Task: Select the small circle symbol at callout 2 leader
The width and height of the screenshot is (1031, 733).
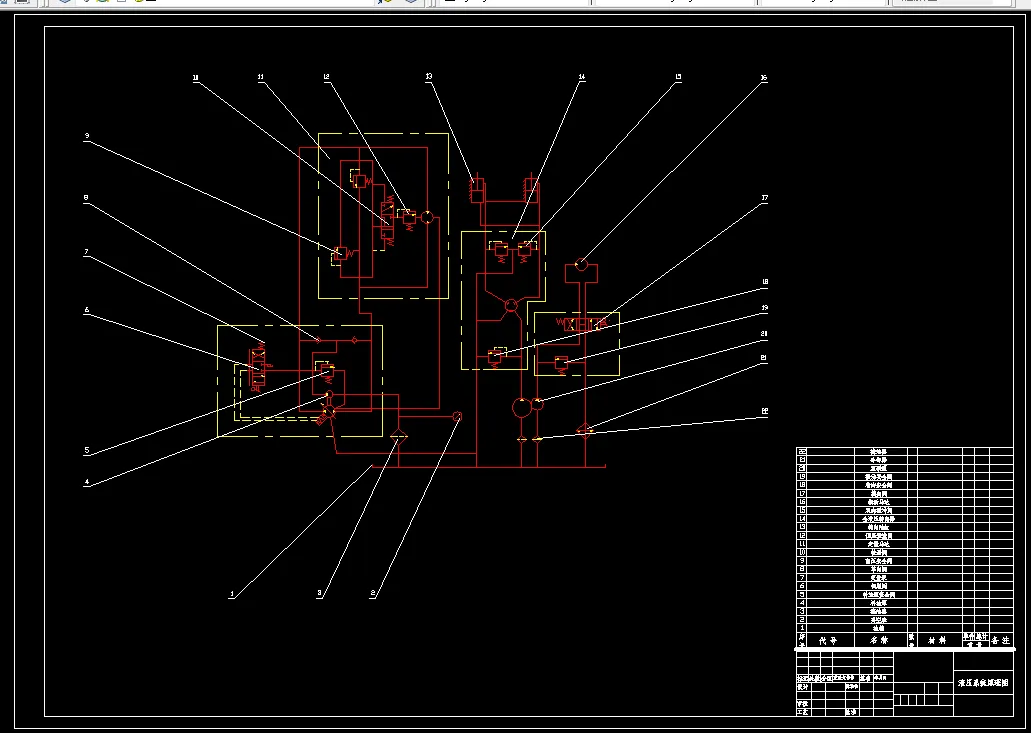Action: coord(458,417)
